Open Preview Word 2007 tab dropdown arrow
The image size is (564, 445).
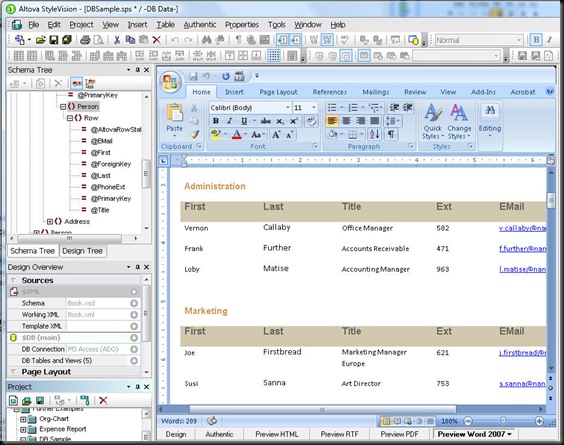510,434
